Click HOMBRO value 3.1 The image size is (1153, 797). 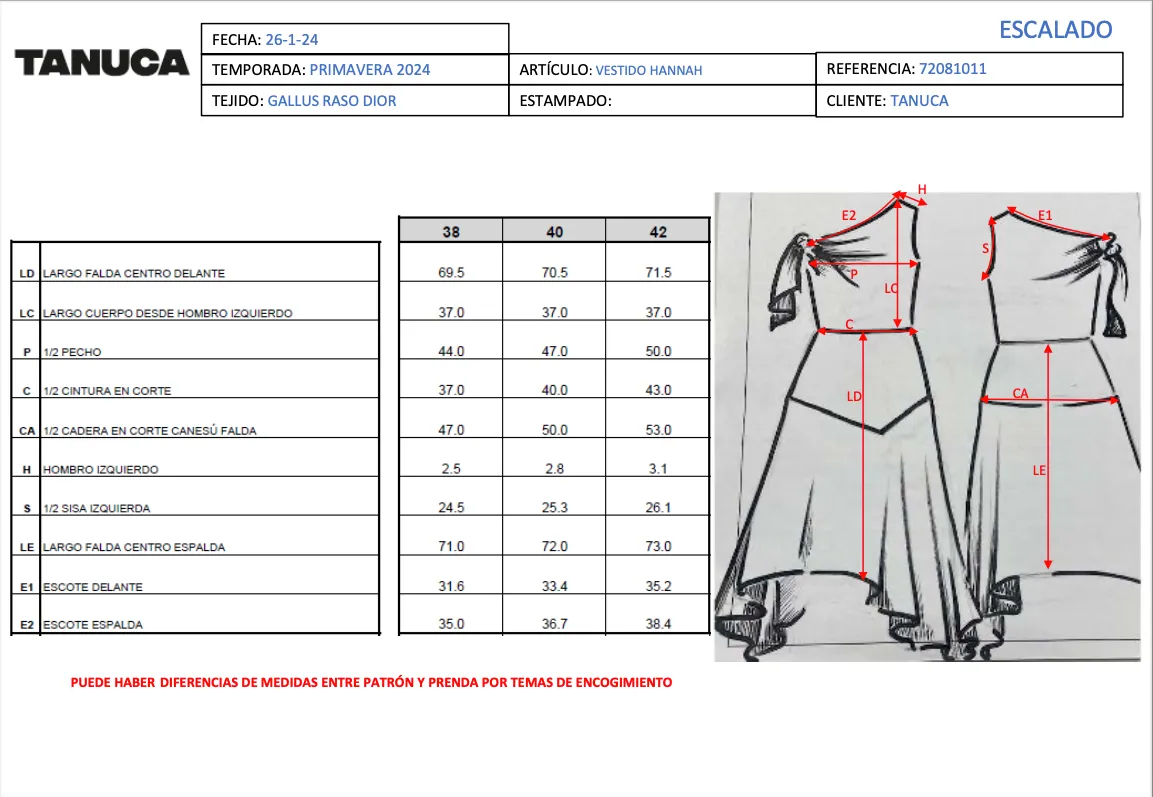pyautogui.click(x=658, y=469)
